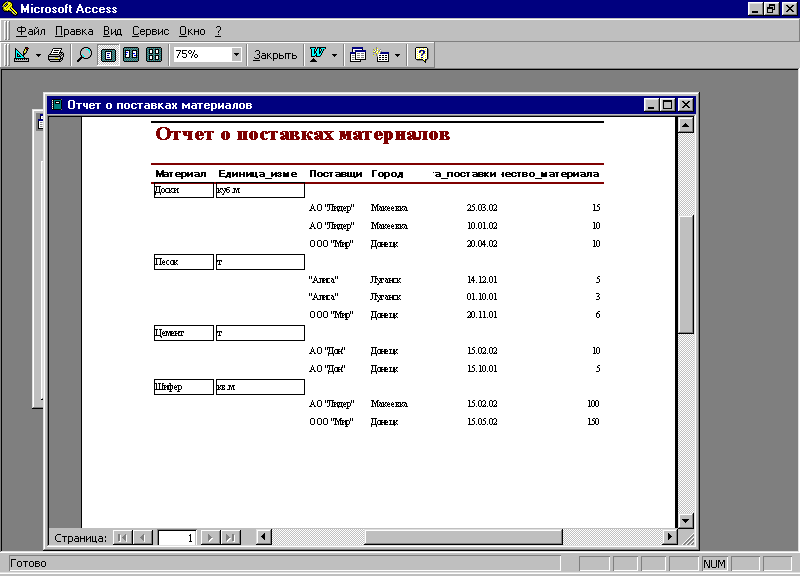Toggle two pages preview mode

click(x=131, y=55)
